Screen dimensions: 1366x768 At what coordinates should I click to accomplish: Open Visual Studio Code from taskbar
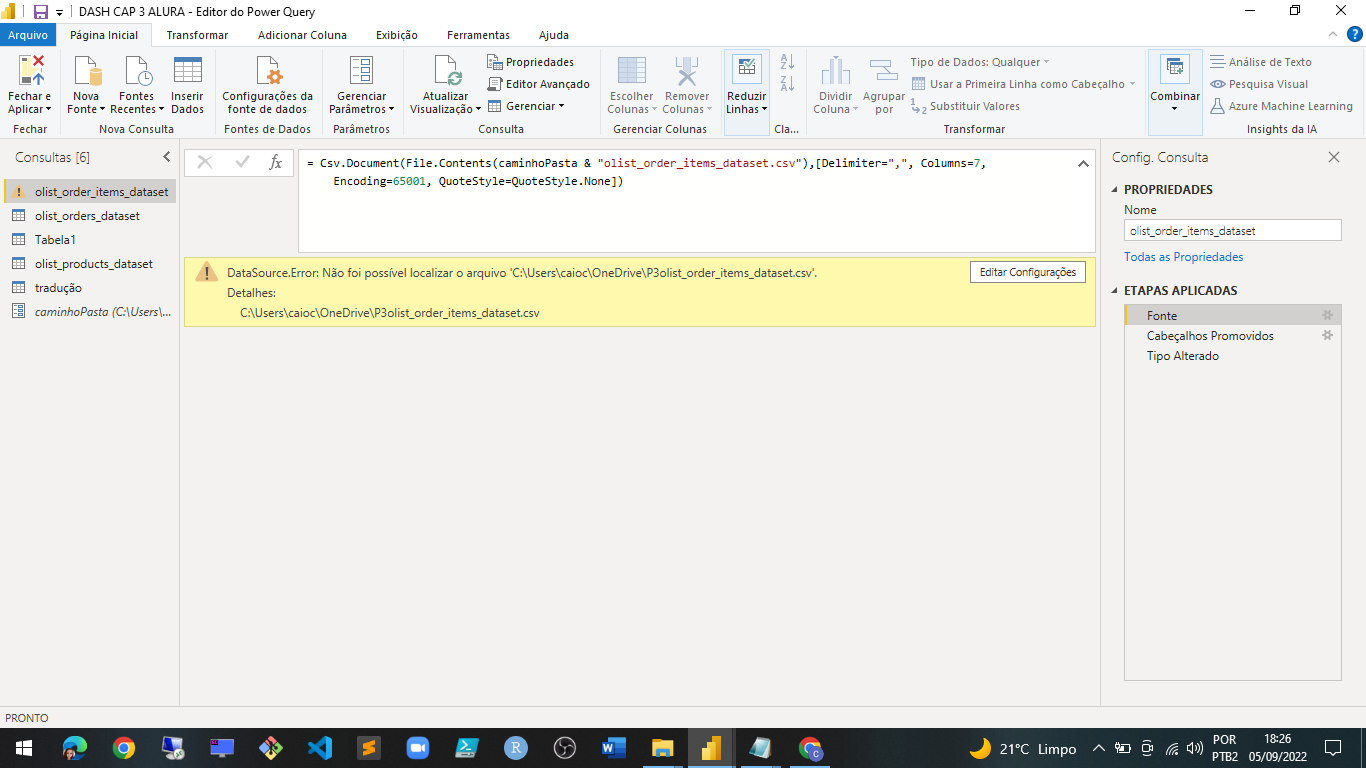(320, 748)
